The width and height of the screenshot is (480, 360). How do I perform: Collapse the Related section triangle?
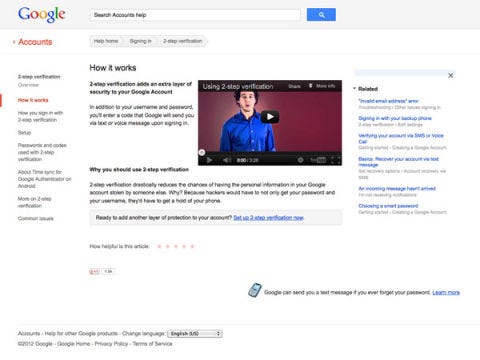(x=354, y=89)
